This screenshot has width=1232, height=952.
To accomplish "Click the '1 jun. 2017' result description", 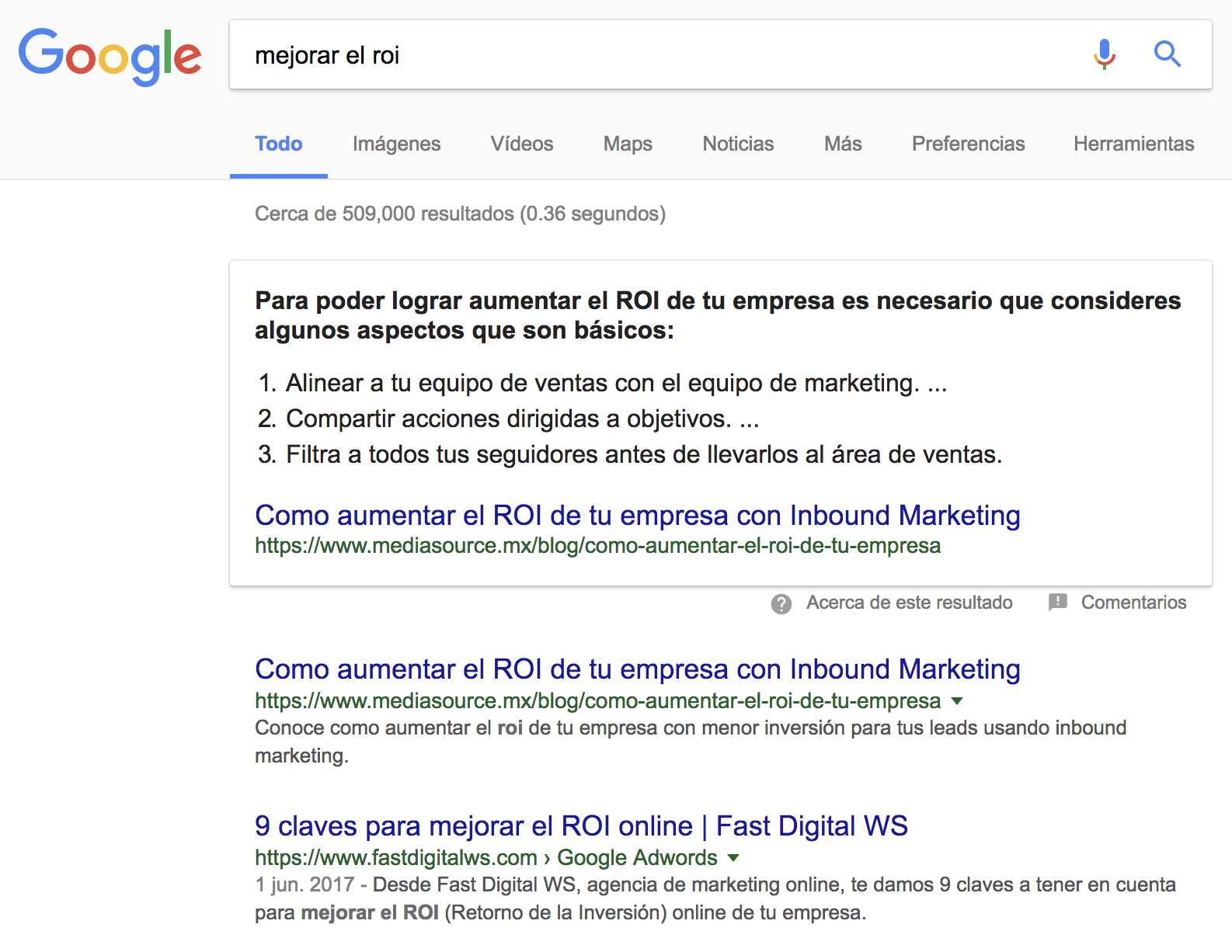I will point(715,898).
